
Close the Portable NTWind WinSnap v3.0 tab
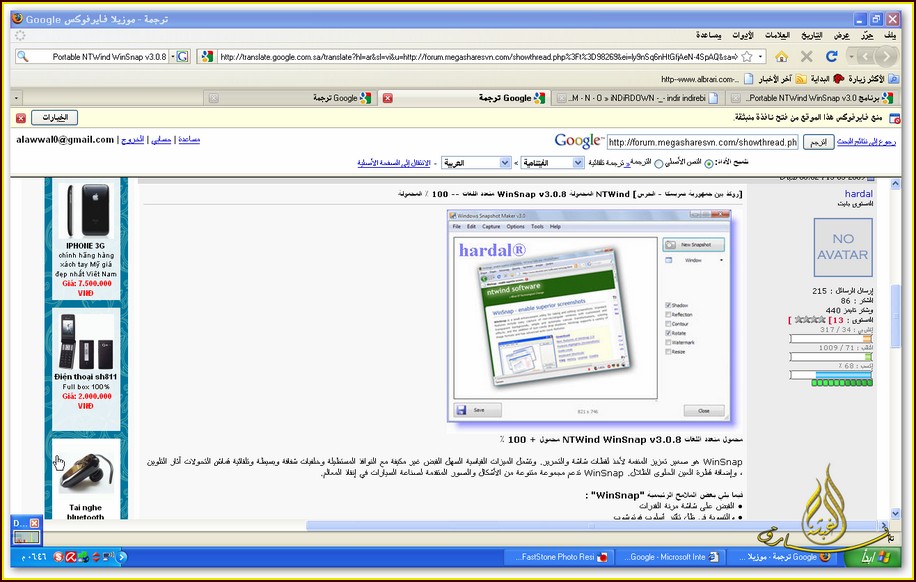click(x=735, y=98)
